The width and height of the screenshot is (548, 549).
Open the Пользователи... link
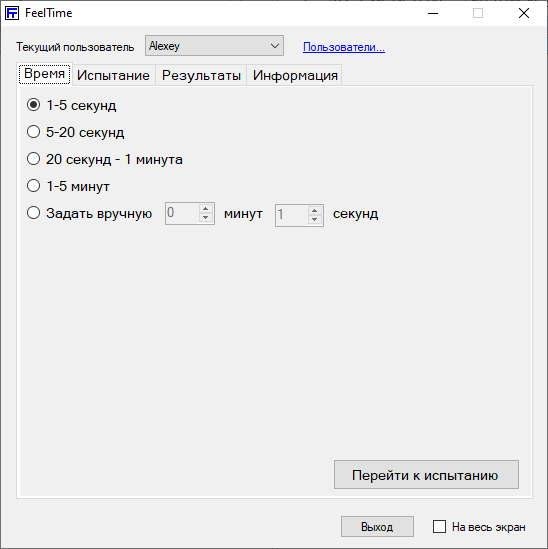(344, 47)
